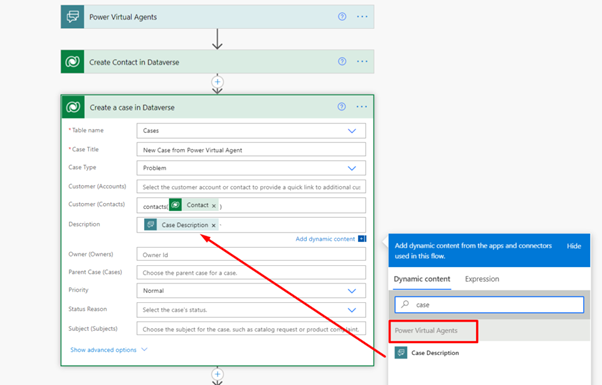Click the Customer (Accounts) field
This screenshot has height=385, width=602.
[x=251, y=187]
